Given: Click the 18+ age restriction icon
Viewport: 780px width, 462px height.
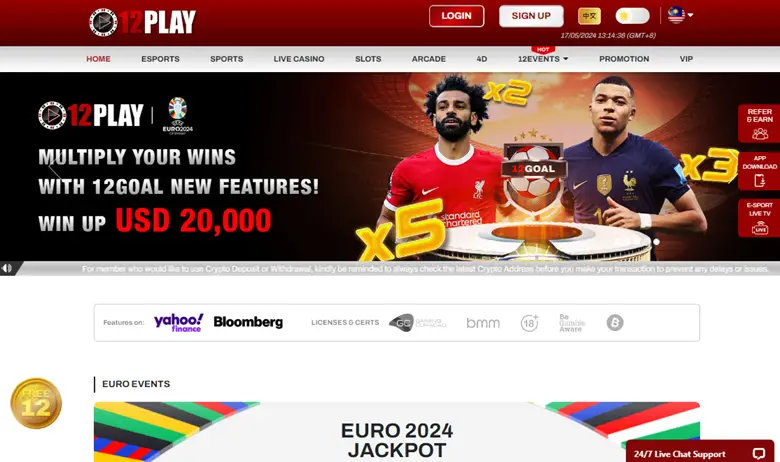Looking at the screenshot, I should pos(529,323).
